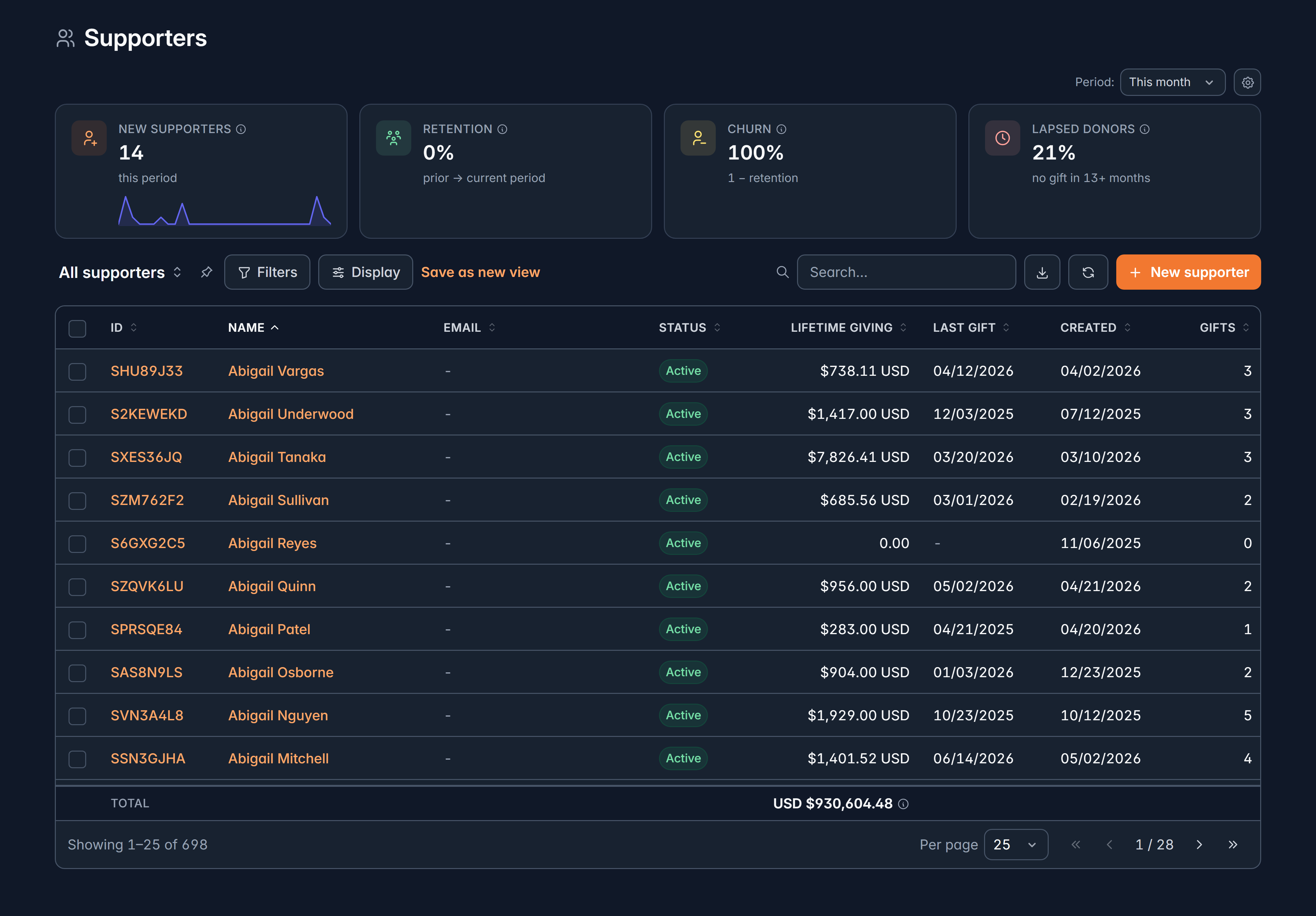The width and height of the screenshot is (1316, 916).
Task: Sort by the Status column header
Action: tap(690, 328)
